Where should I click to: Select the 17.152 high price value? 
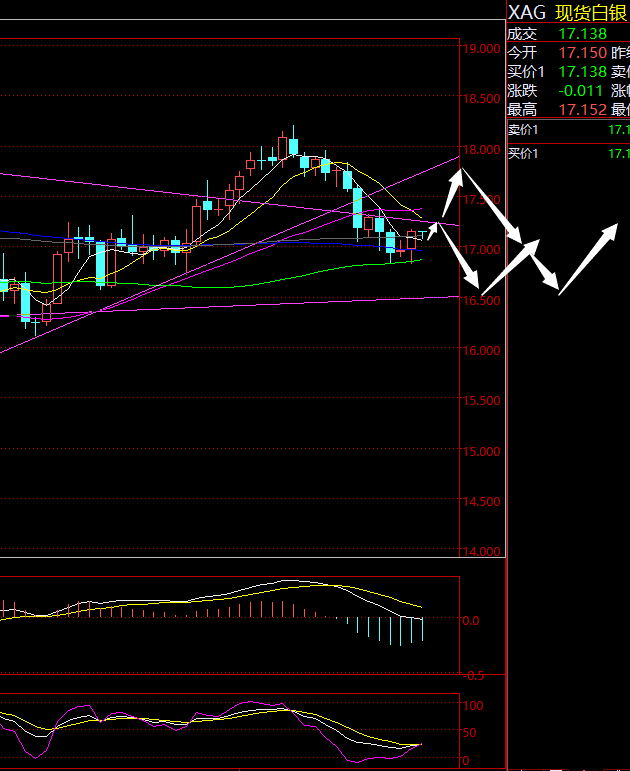(583, 109)
